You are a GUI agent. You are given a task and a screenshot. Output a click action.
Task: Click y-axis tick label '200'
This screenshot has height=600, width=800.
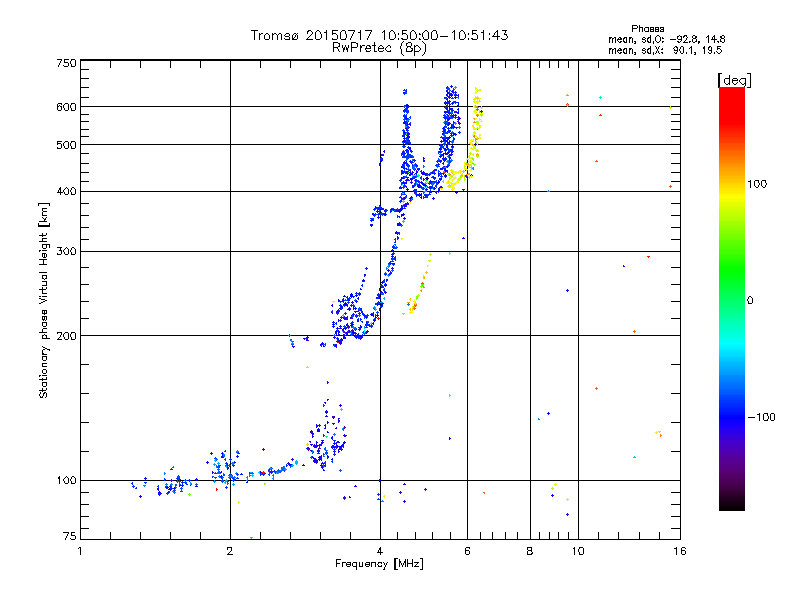[66, 336]
